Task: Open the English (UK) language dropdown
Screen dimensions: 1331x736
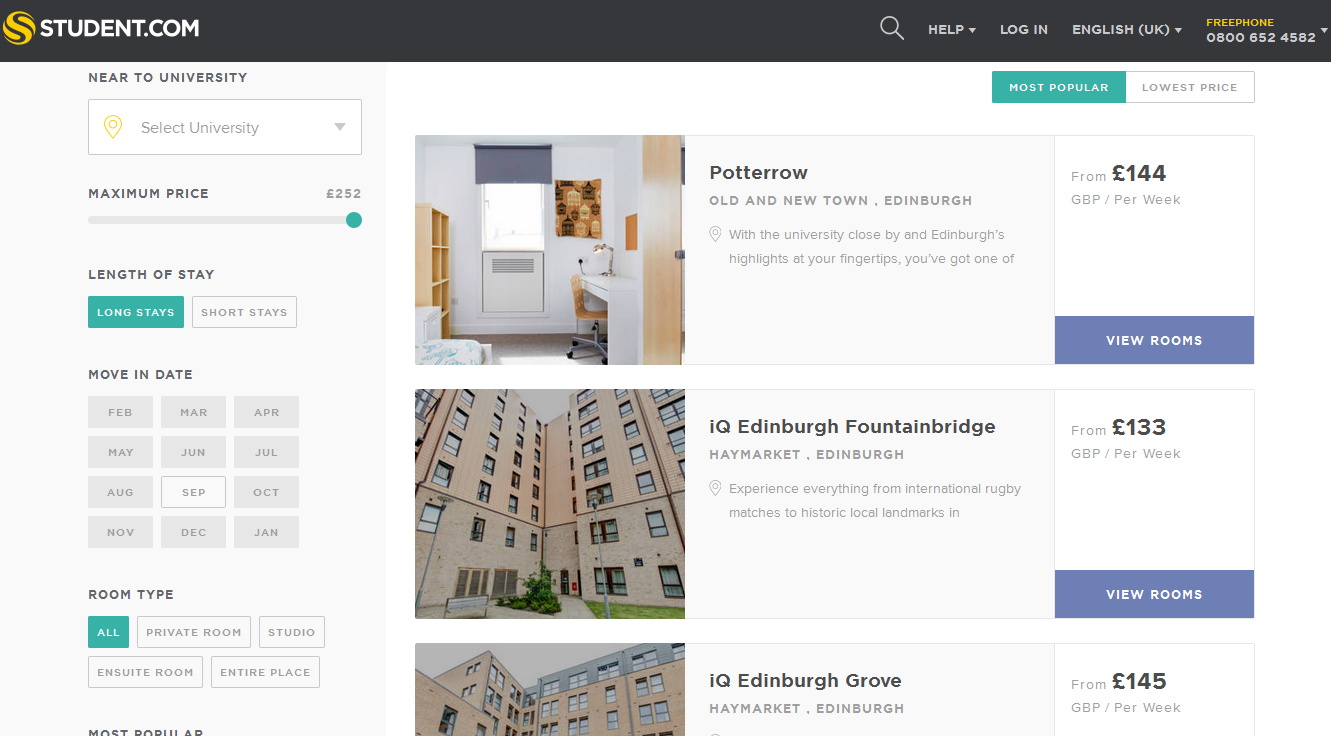Action: (x=1127, y=30)
